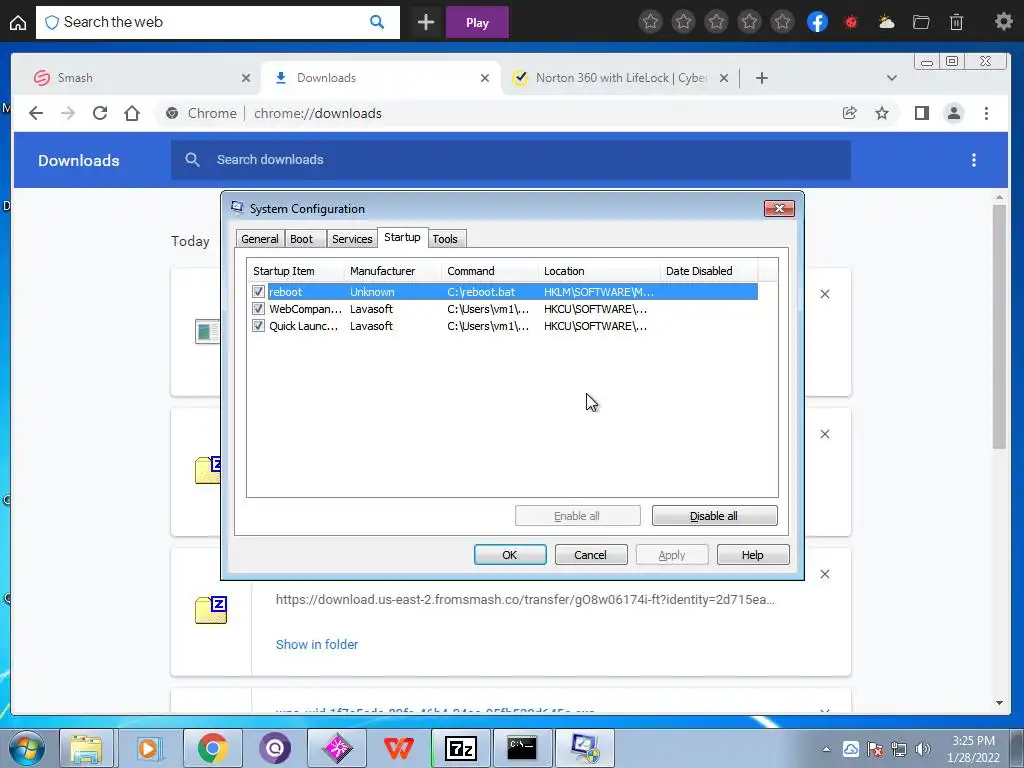Click Chrome's home button

pyautogui.click(x=132, y=113)
